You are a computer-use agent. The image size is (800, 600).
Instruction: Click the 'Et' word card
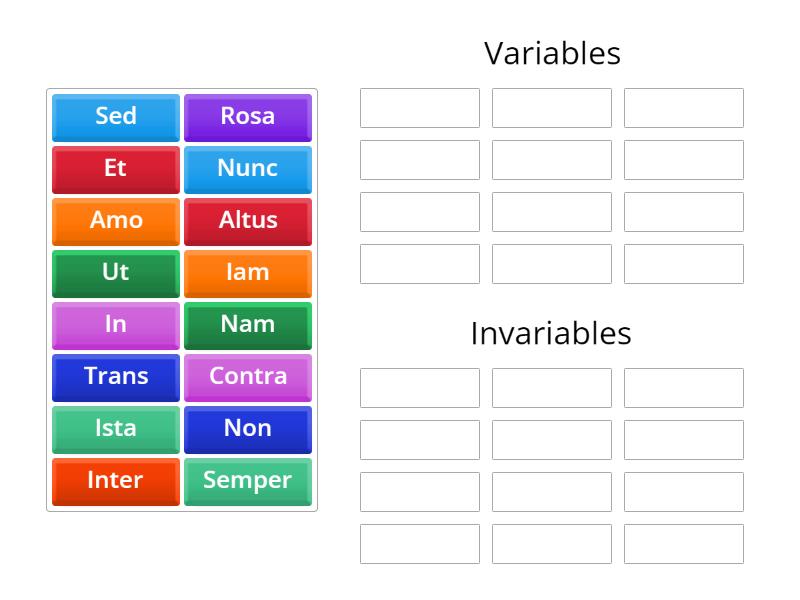pos(114,169)
